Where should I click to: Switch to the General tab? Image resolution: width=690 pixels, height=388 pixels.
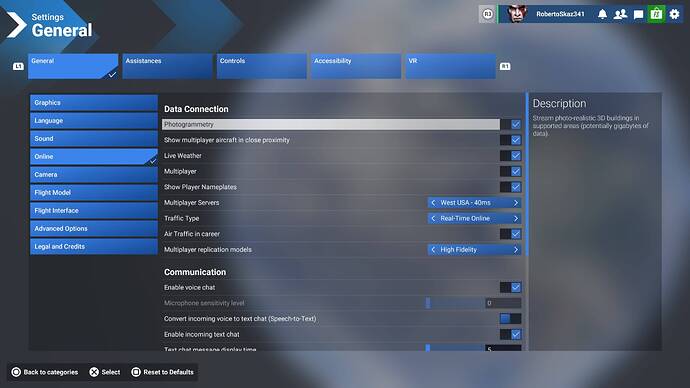[73, 66]
